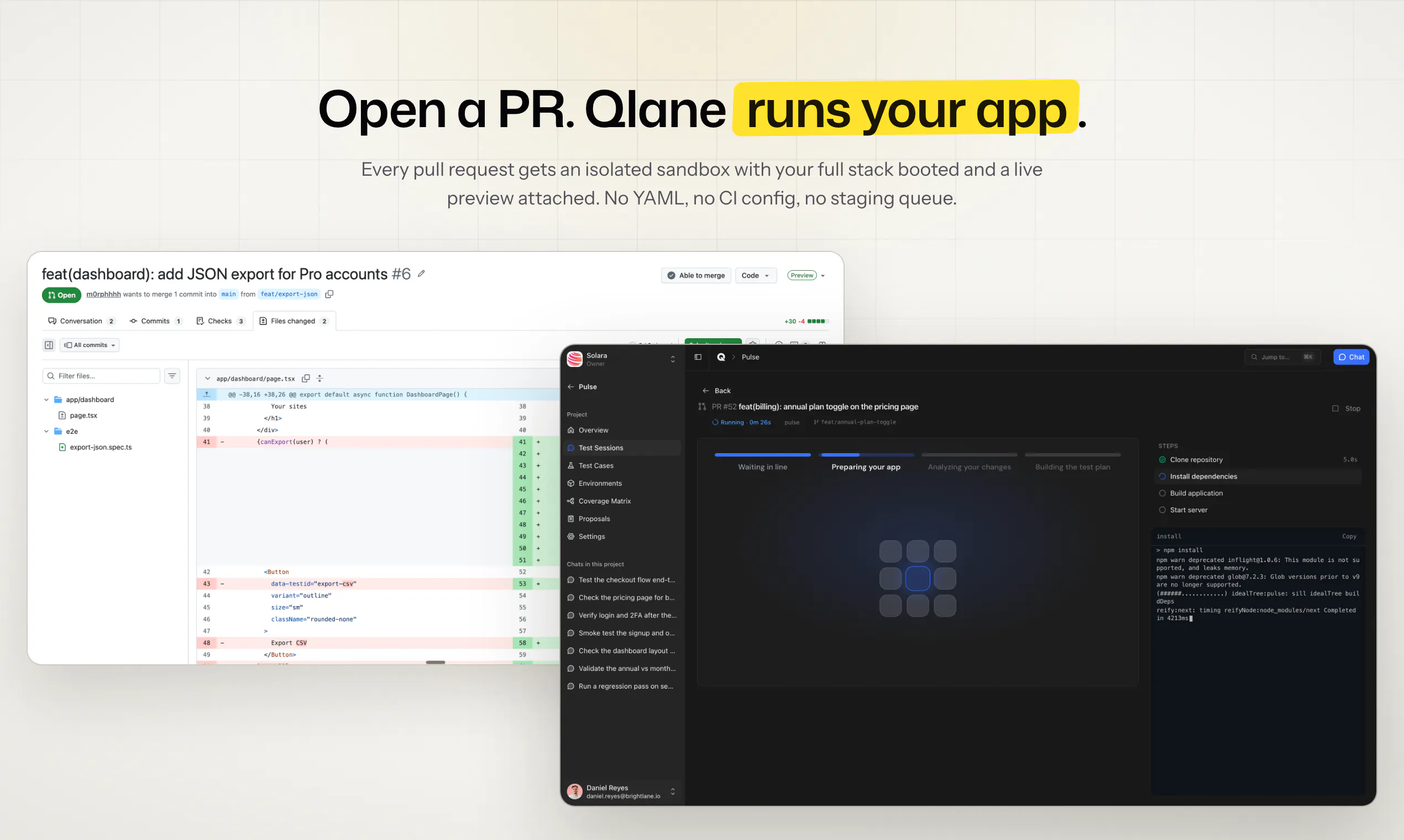Screen dimensions: 1404x840
Task: Select Test Sessions in the sidebar
Action: [622, 448]
